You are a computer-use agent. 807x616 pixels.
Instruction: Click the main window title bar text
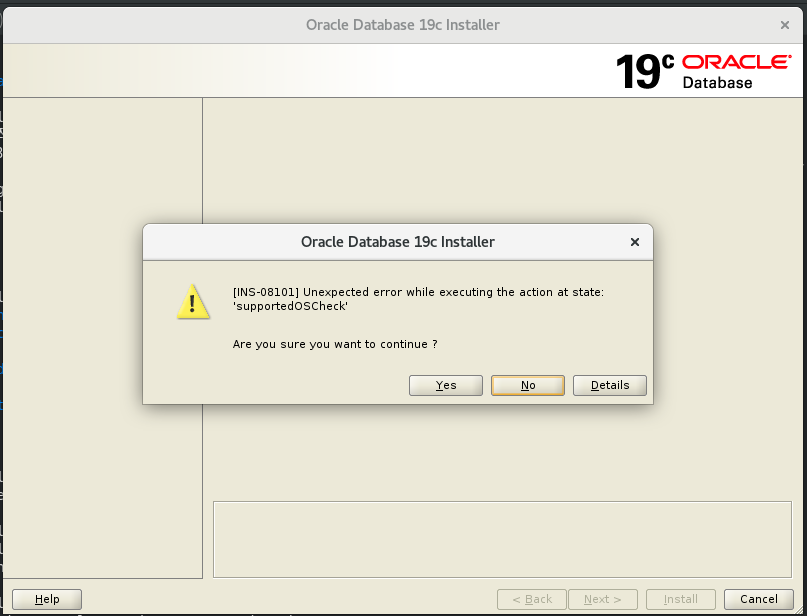click(x=403, y=25)
